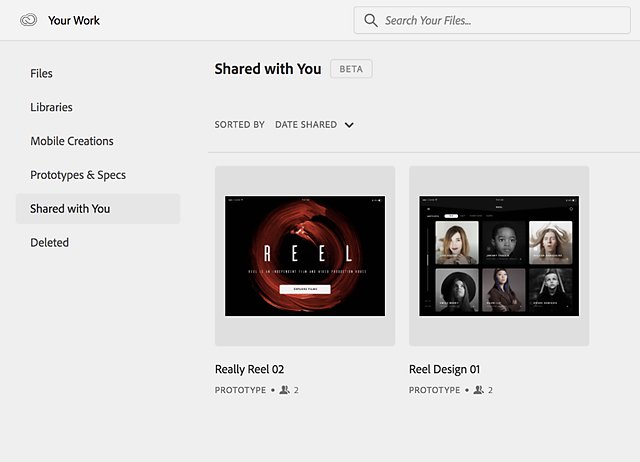Open the Reel Design 01 thumbnail
The height and width of the screenshot is (462, 640).
pos(499,256)
